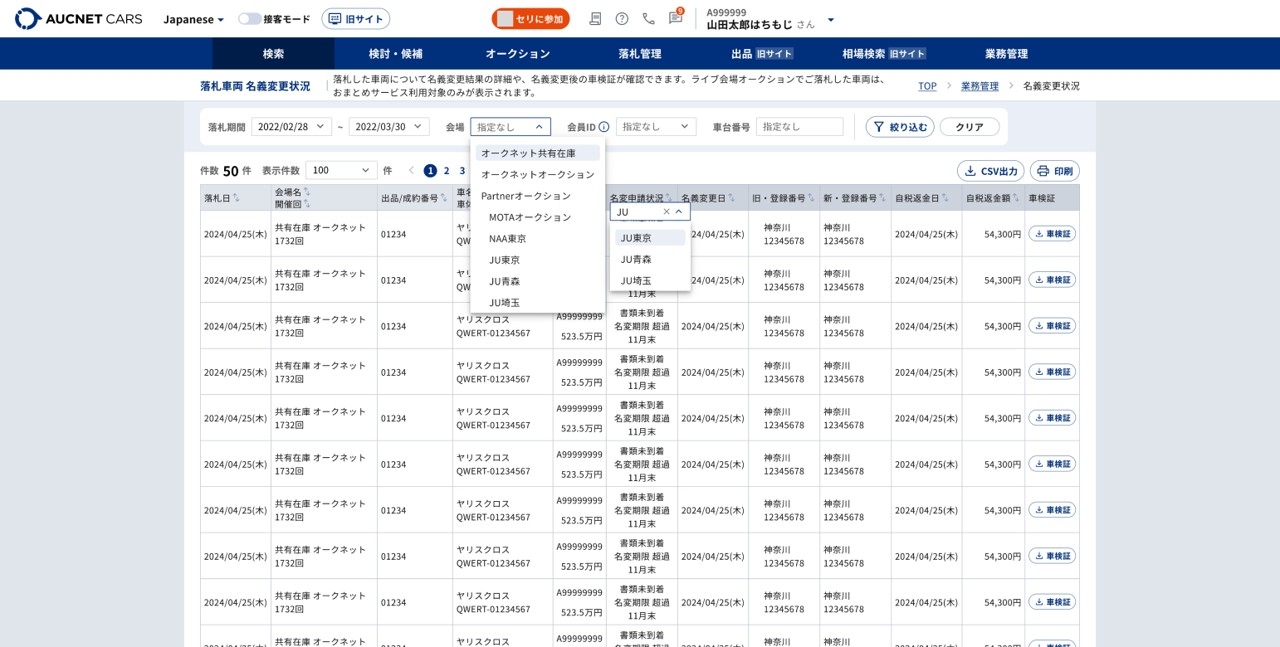Open the 表示件数 100 dropdown
The image size is (1280, 647).
click(341, 171)
